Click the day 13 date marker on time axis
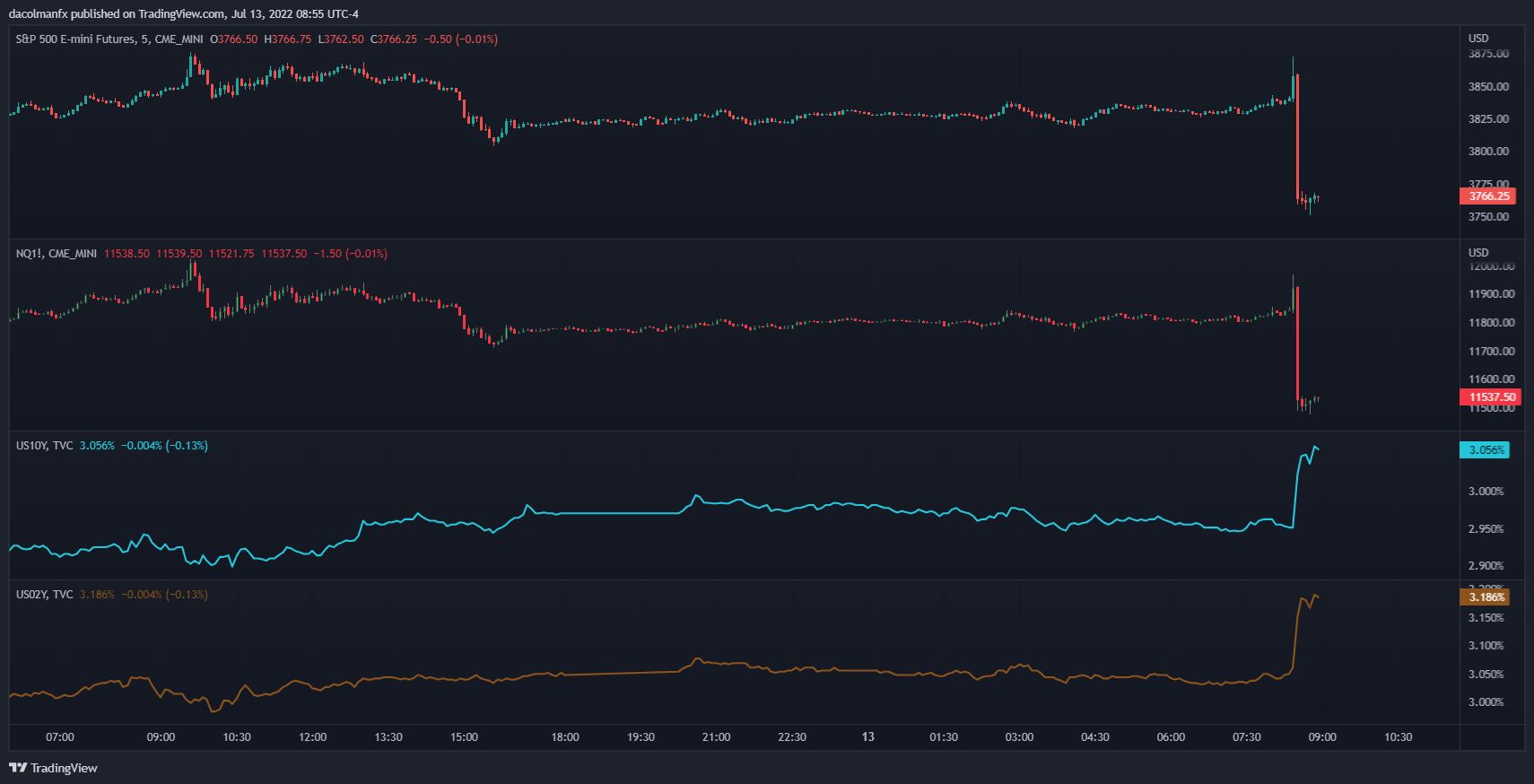The width and height of the screenshot is (1534, 784). pyautogui.click(x=868, y=737)
